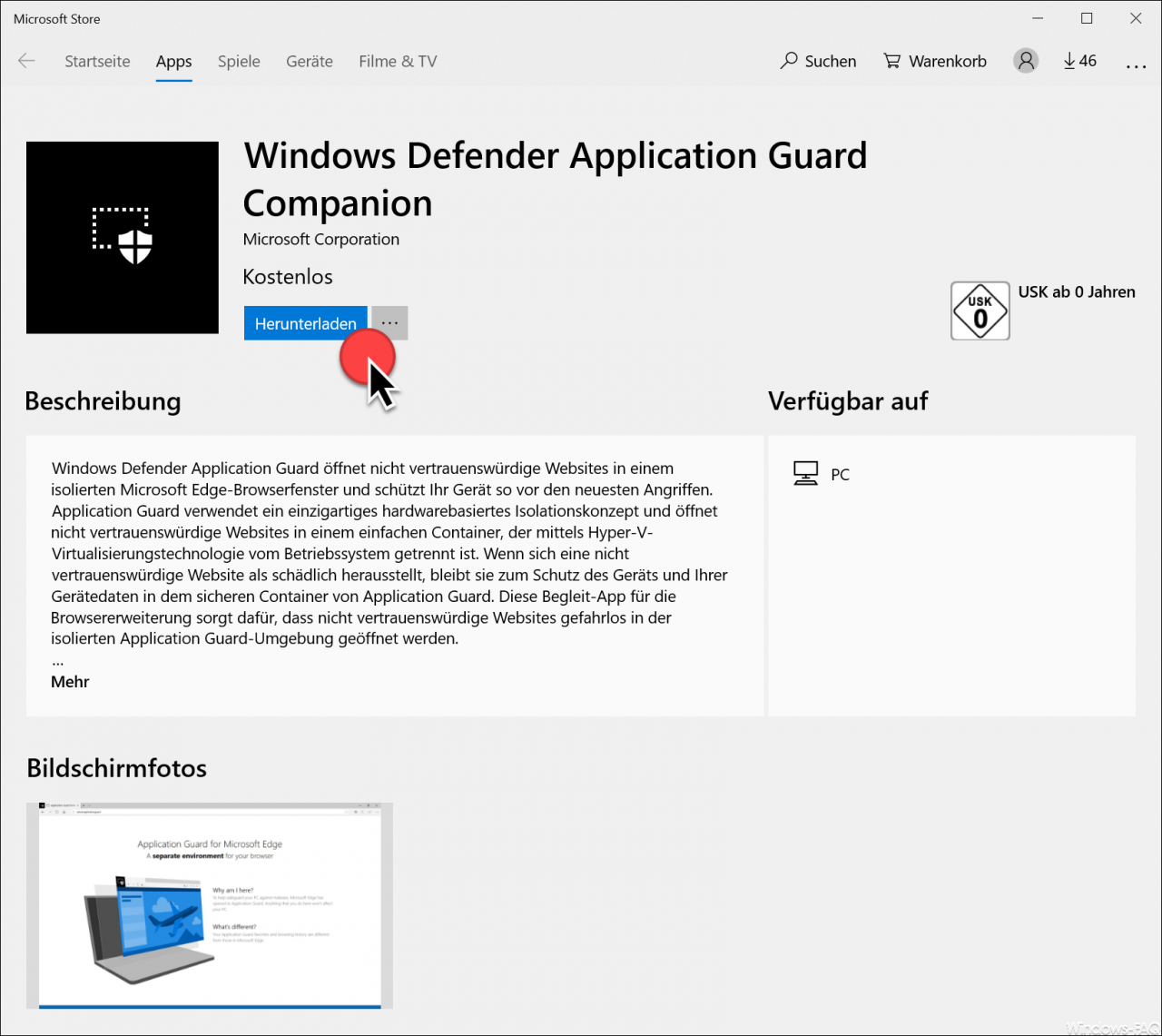
Task: Minimize the Microsoft Store window
Action: point(1038,18)
